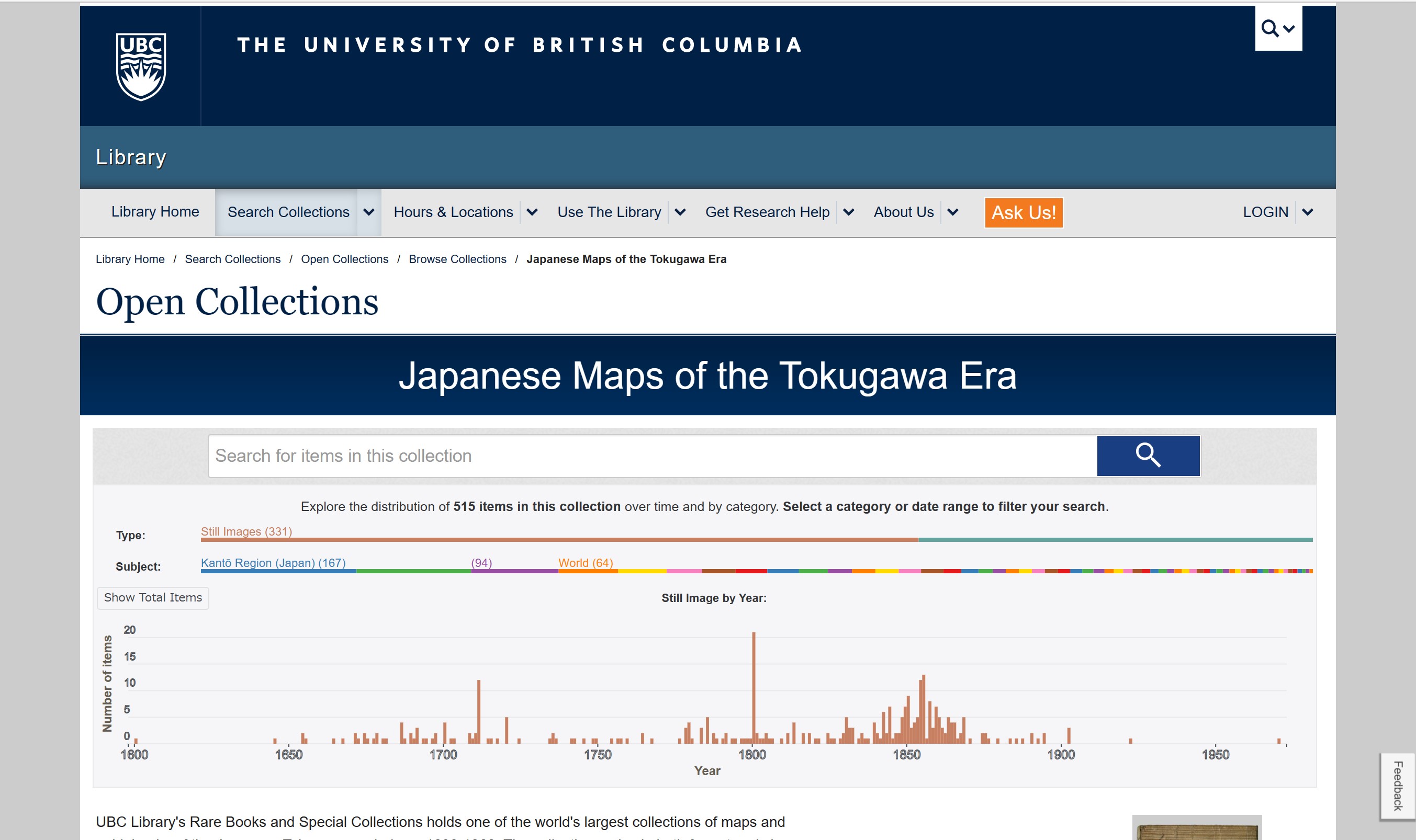Filter by Still Images (331) type label
1416x840 pixels.
coord(246,531)
